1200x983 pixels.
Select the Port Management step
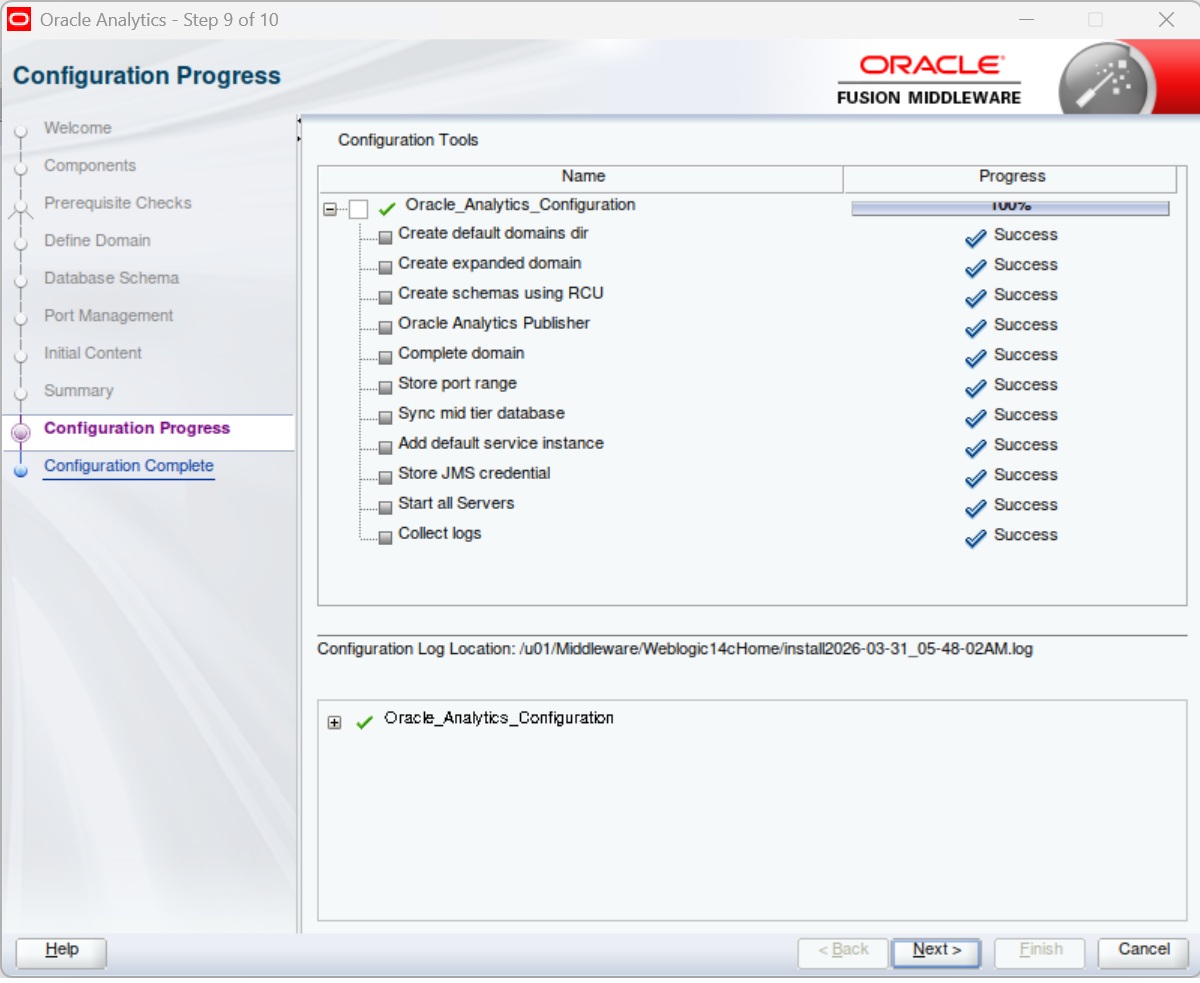(x=108, y=316)
